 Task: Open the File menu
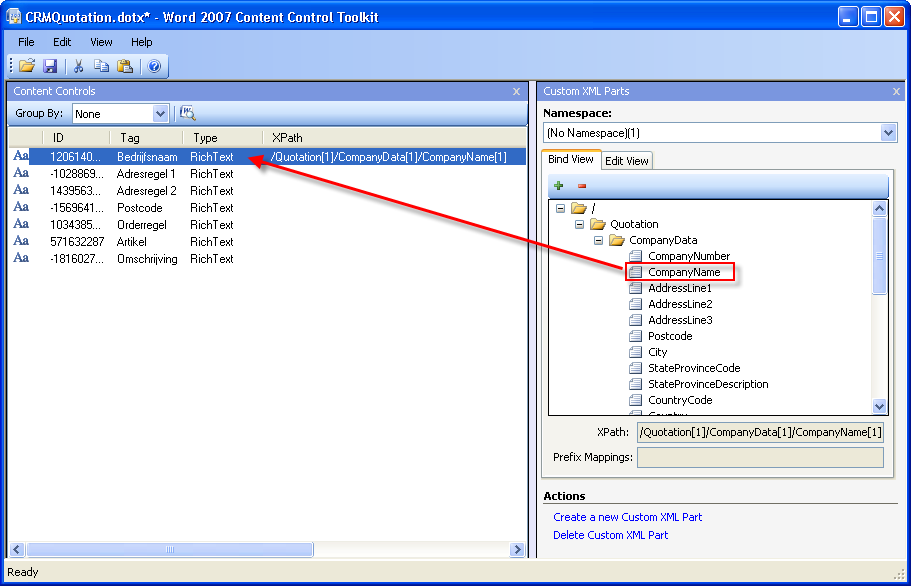click(x=26, y=42)
